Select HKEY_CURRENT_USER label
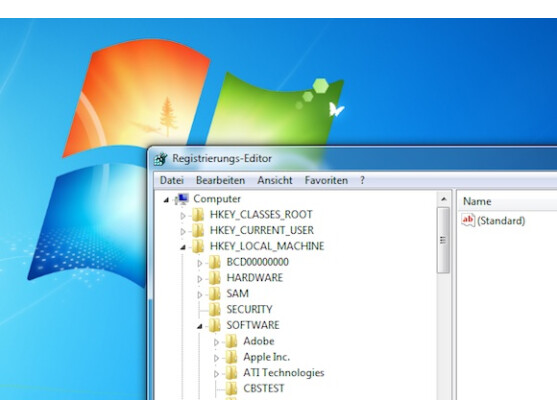 click(262, 230)
